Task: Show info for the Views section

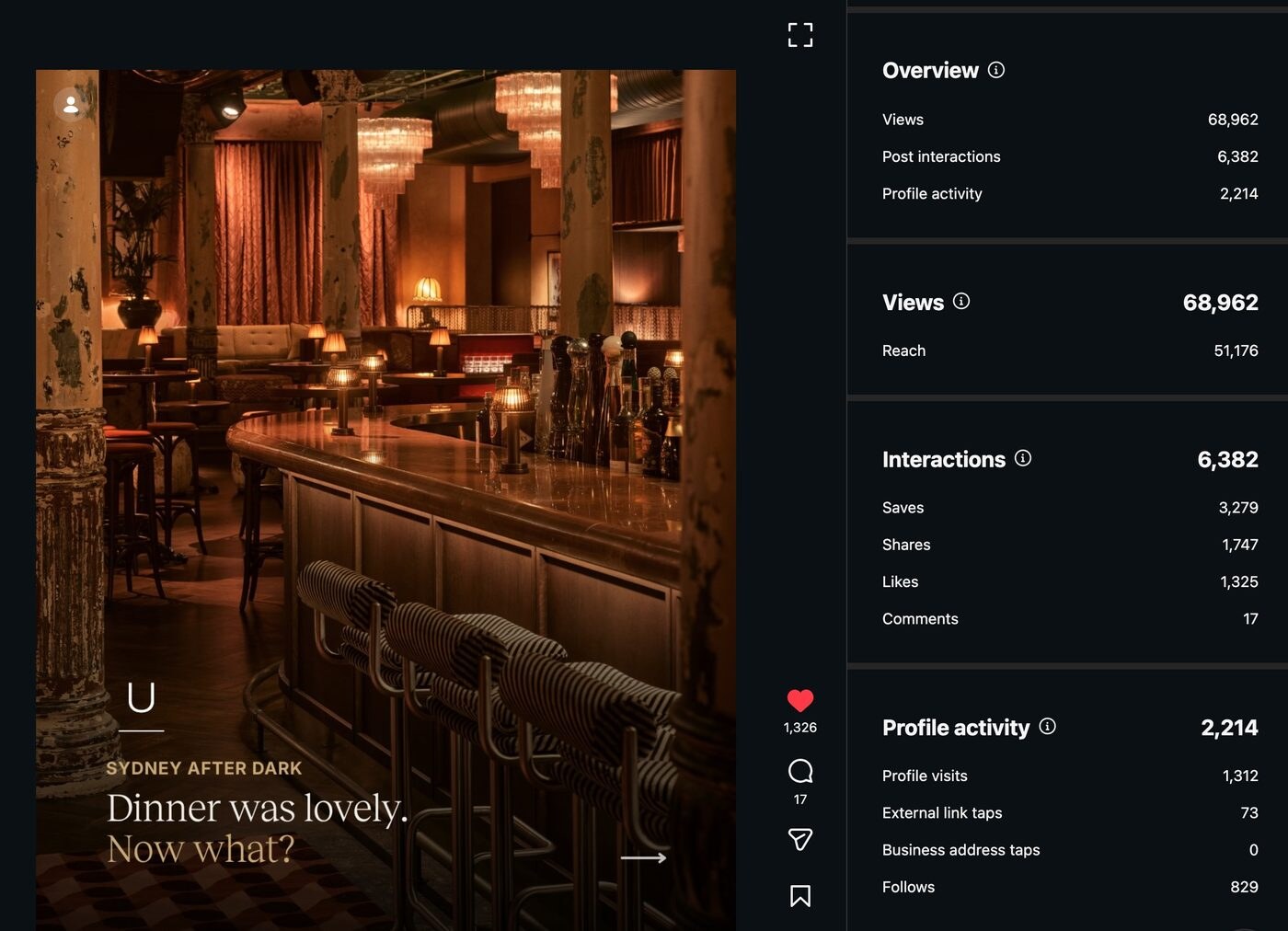Action: point(961,301)
